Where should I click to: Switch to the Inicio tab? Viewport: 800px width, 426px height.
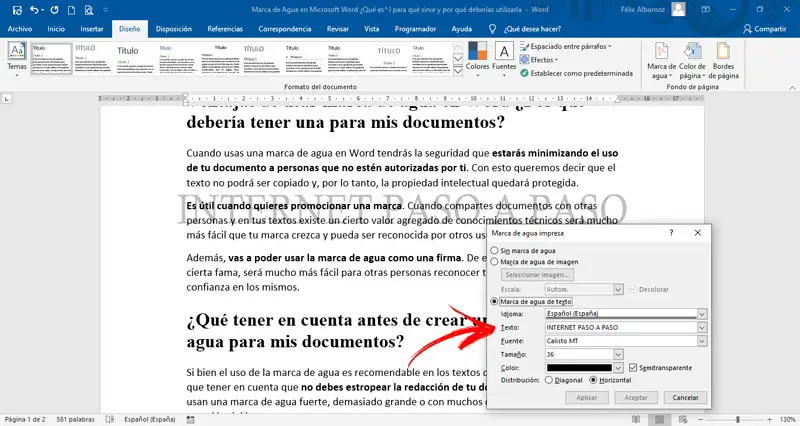56,29
